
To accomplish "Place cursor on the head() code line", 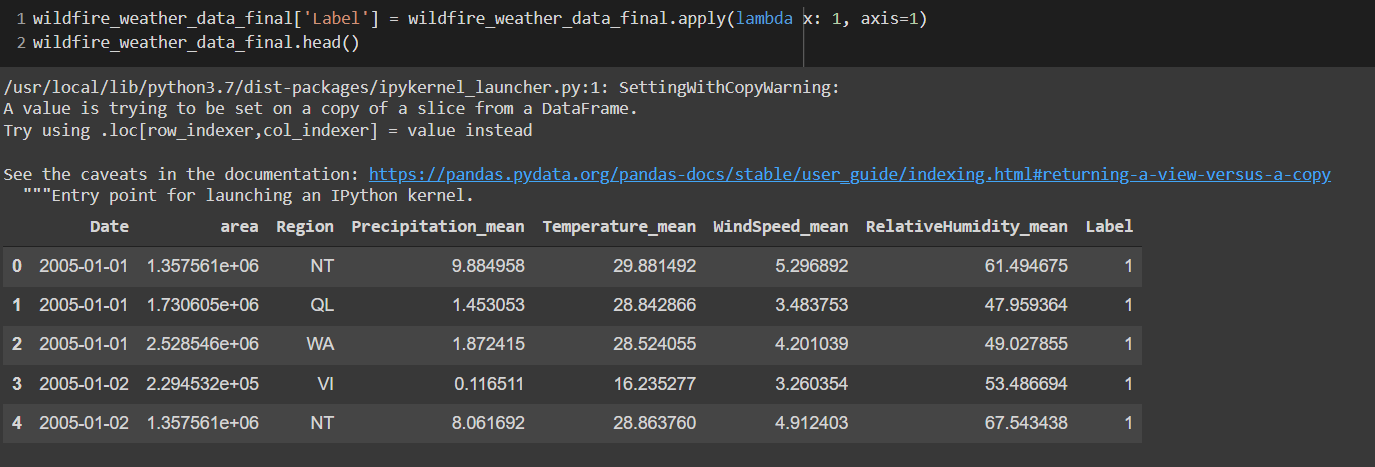I will coord(196,43).
